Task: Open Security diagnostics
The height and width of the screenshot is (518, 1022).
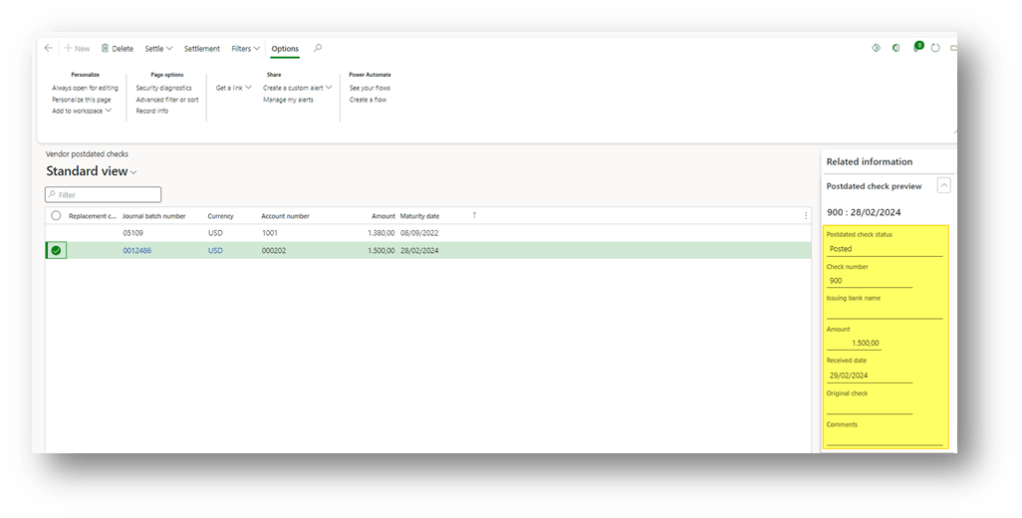Action: pyautogui.click(x=164, y=87)
